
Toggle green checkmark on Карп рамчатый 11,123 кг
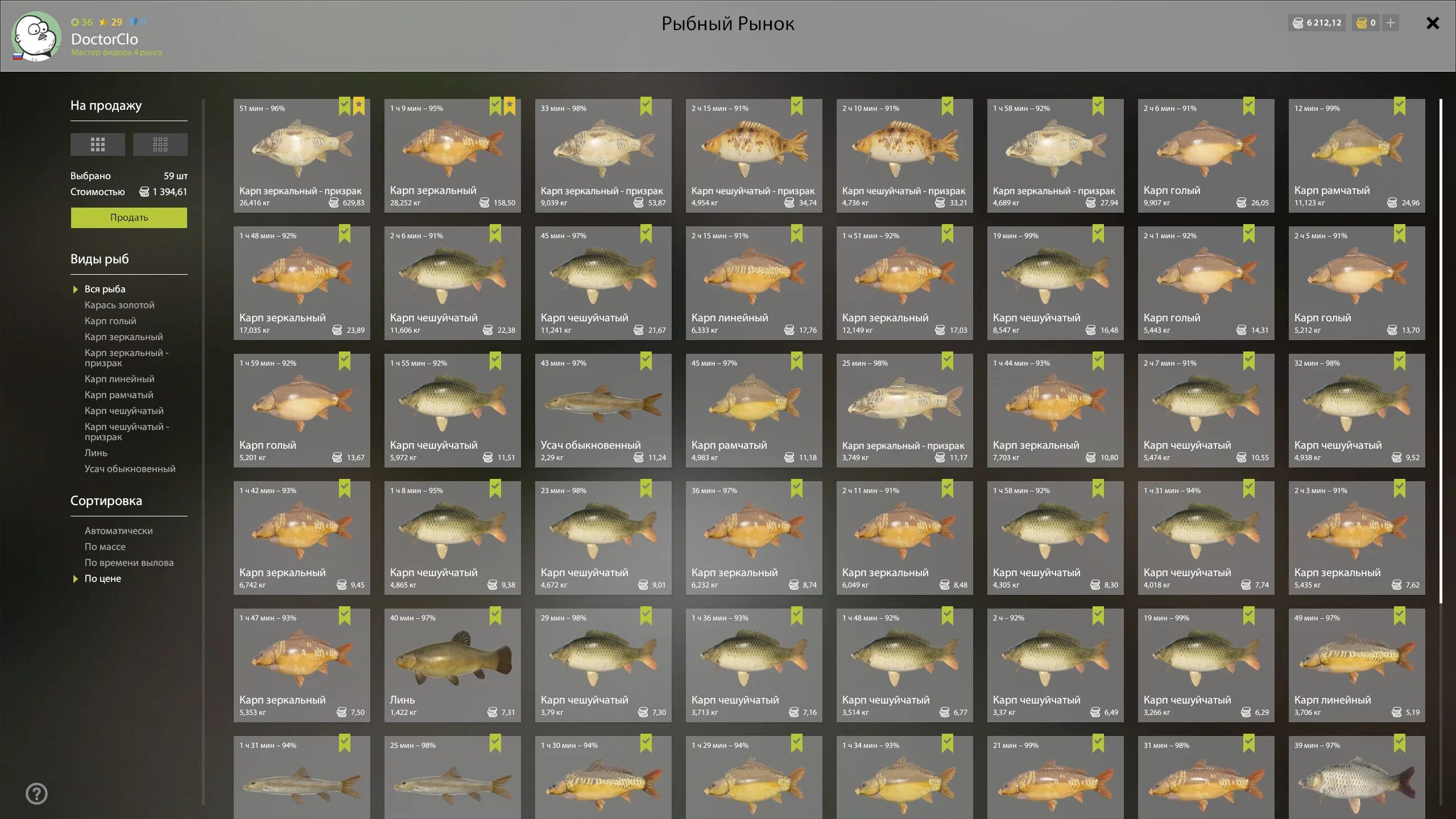pyautogui.click(x=1400, y=106)
